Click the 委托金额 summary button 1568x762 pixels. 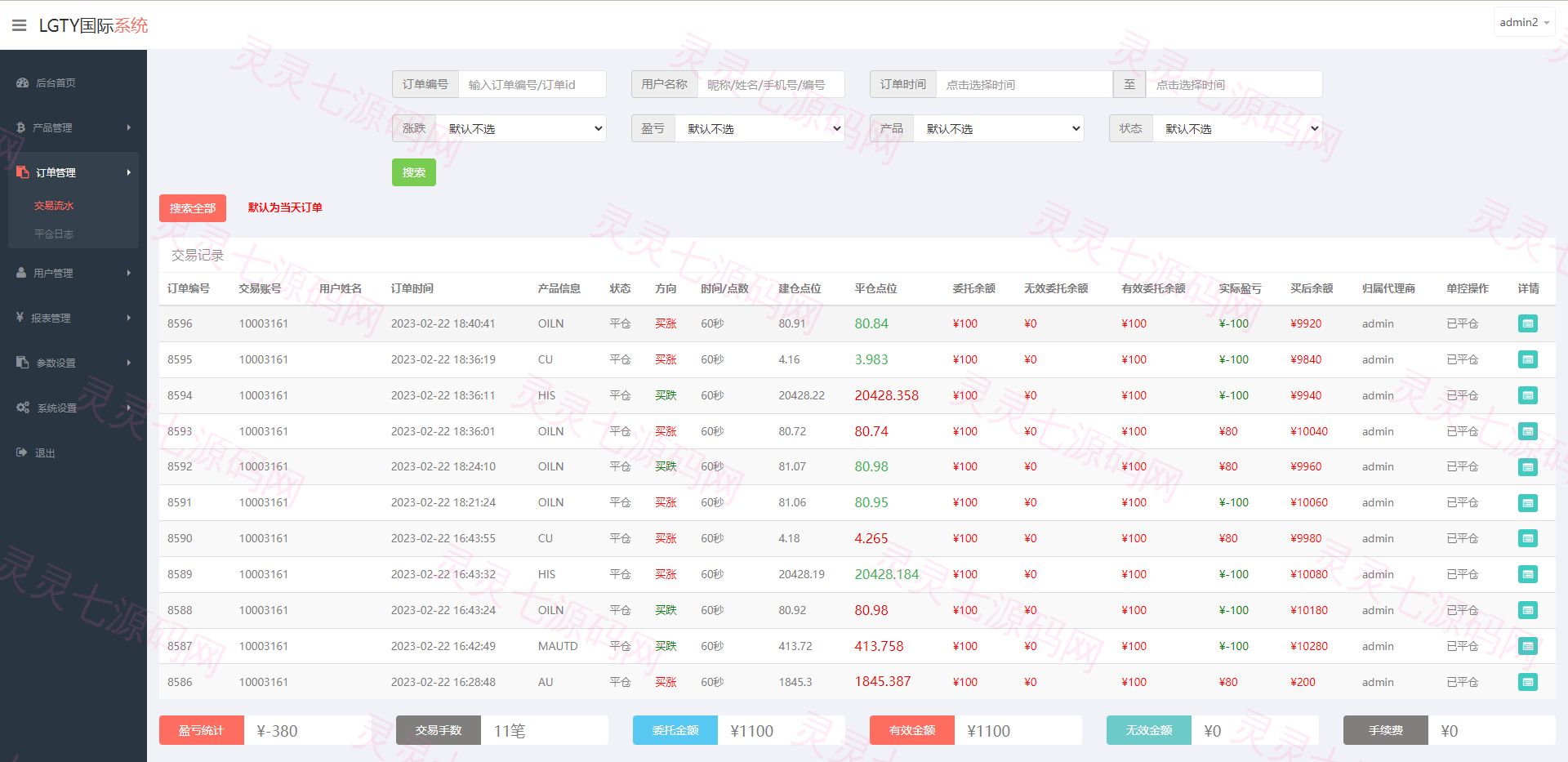click(675, 730)
